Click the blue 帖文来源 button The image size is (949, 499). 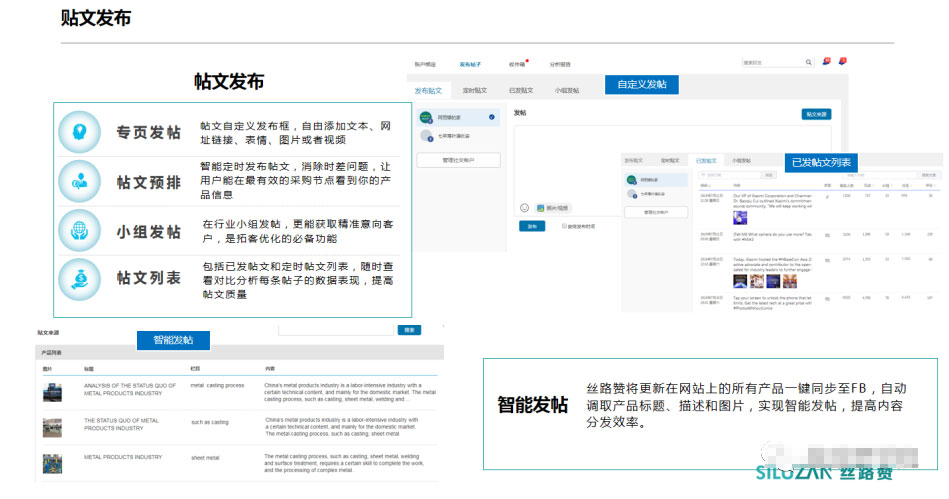point(816,115)
